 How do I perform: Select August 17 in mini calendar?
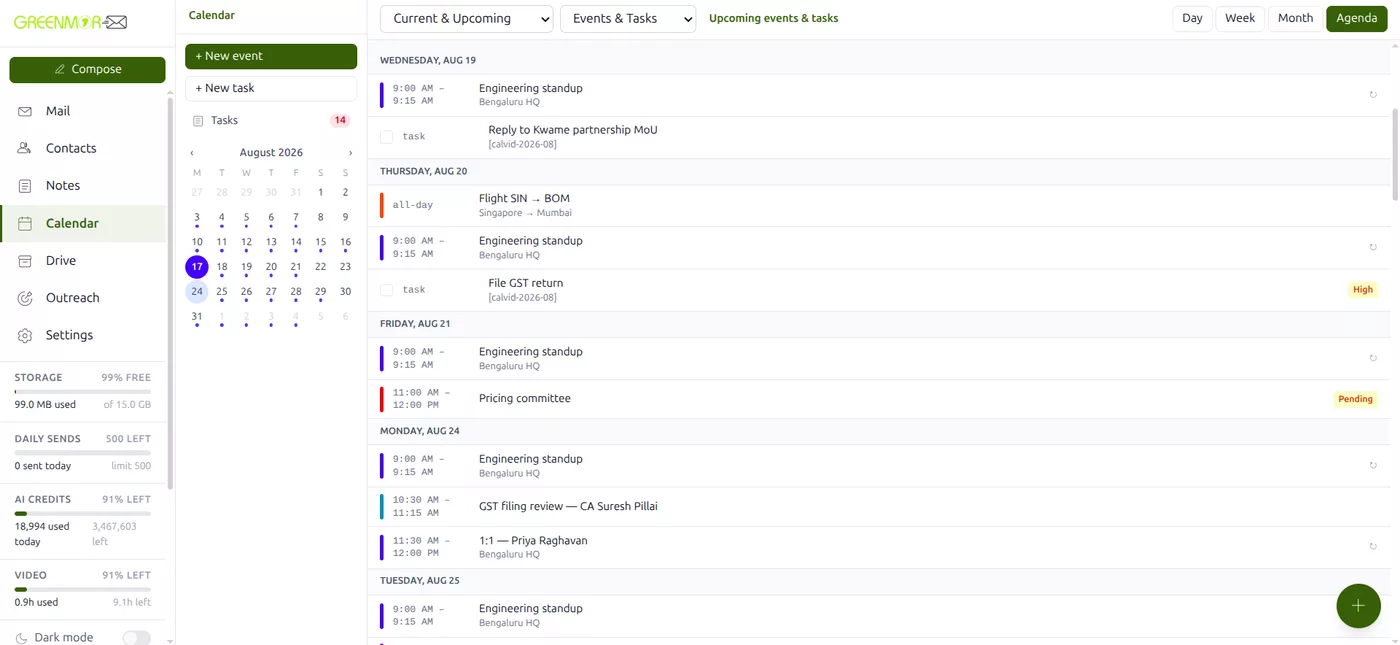(197, 267)
